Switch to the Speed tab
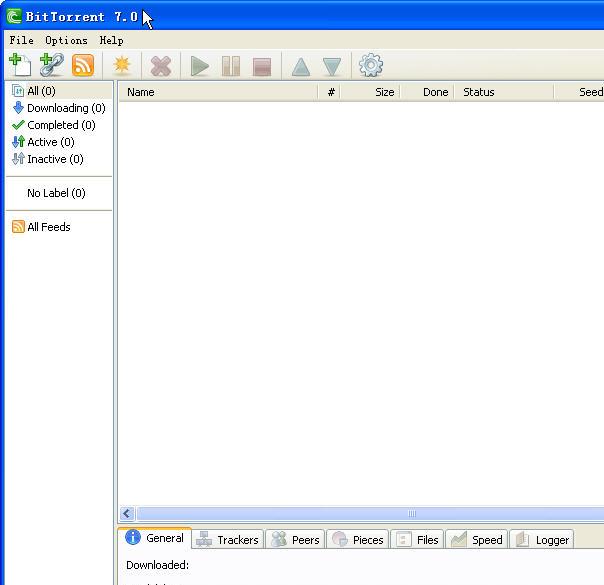This screenshot has height=585, width=604. [477, 540]
